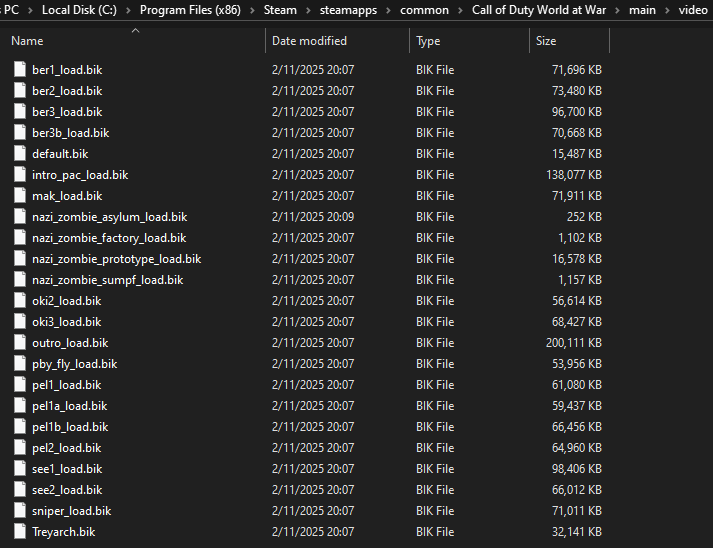
Task: Select file name sniper_load.bik
Action: pos(71,511)
